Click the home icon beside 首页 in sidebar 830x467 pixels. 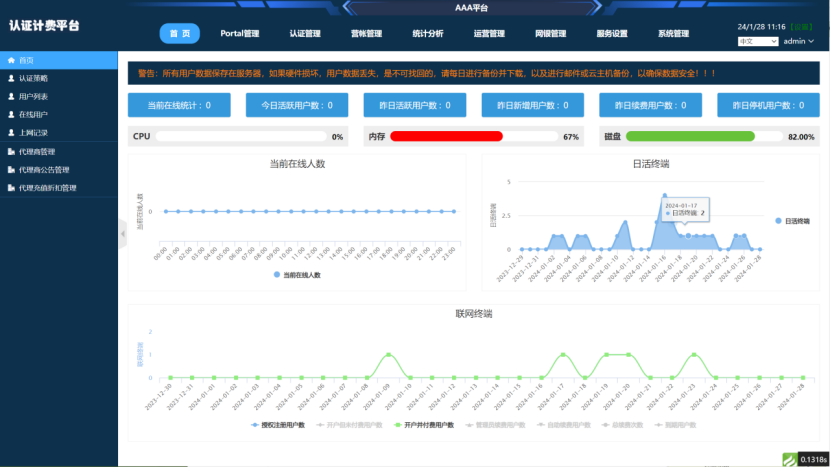[x=11, y=60]
